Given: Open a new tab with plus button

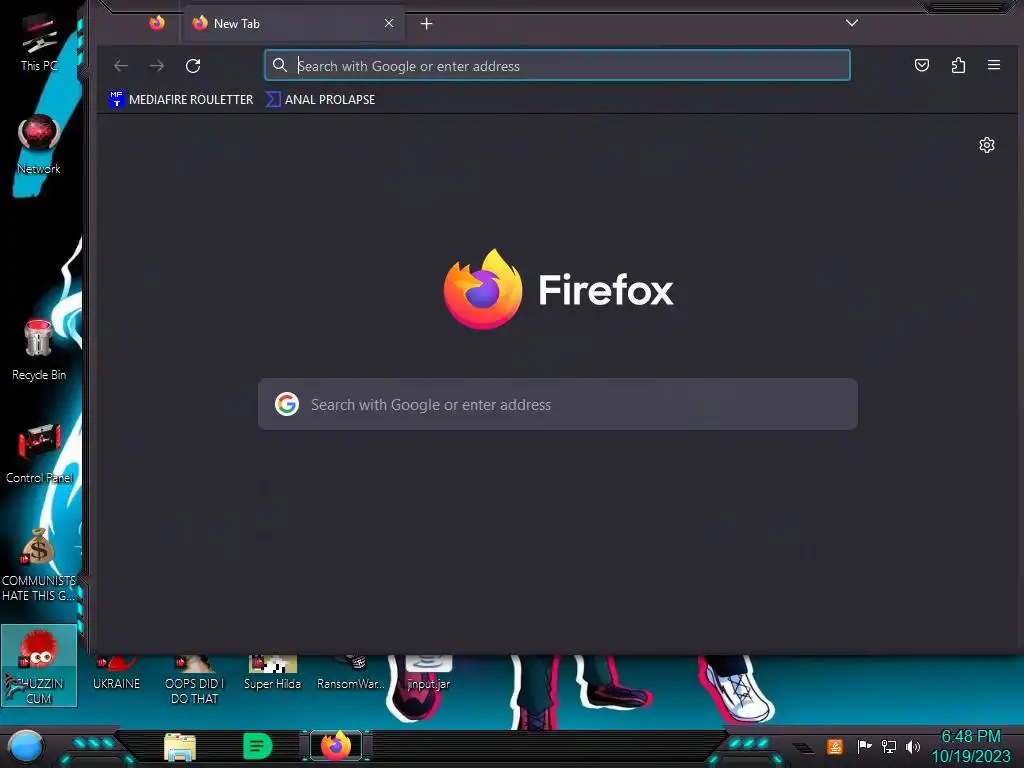Looking at the screenshot, I should click(x=426, y=24).
